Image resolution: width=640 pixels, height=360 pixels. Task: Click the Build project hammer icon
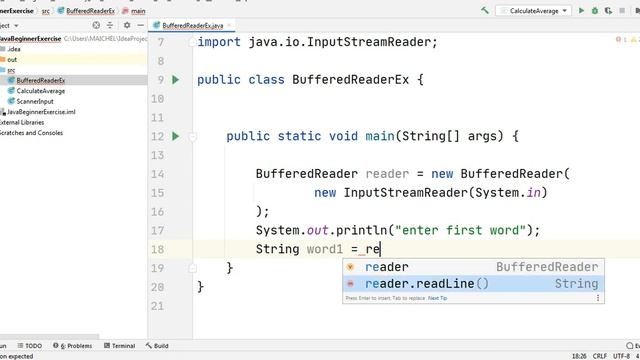coord(484,11)
